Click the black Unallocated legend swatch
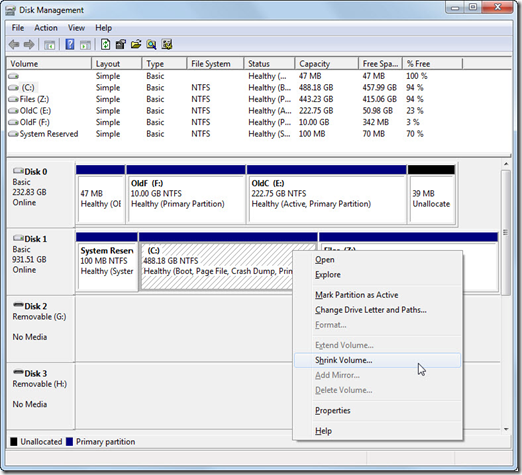Viewport: 522px width, 475px height. pos(14,442)
